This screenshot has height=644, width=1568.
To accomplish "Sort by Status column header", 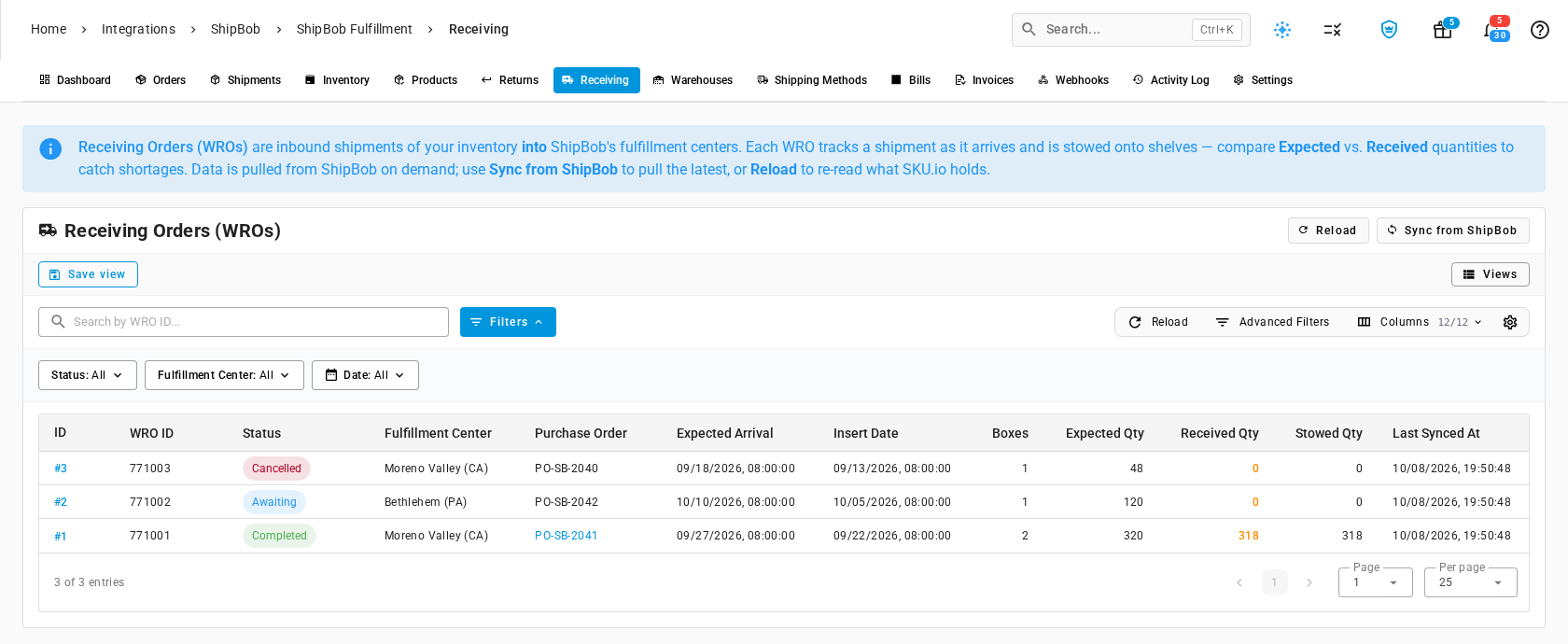I will point(261,433).
